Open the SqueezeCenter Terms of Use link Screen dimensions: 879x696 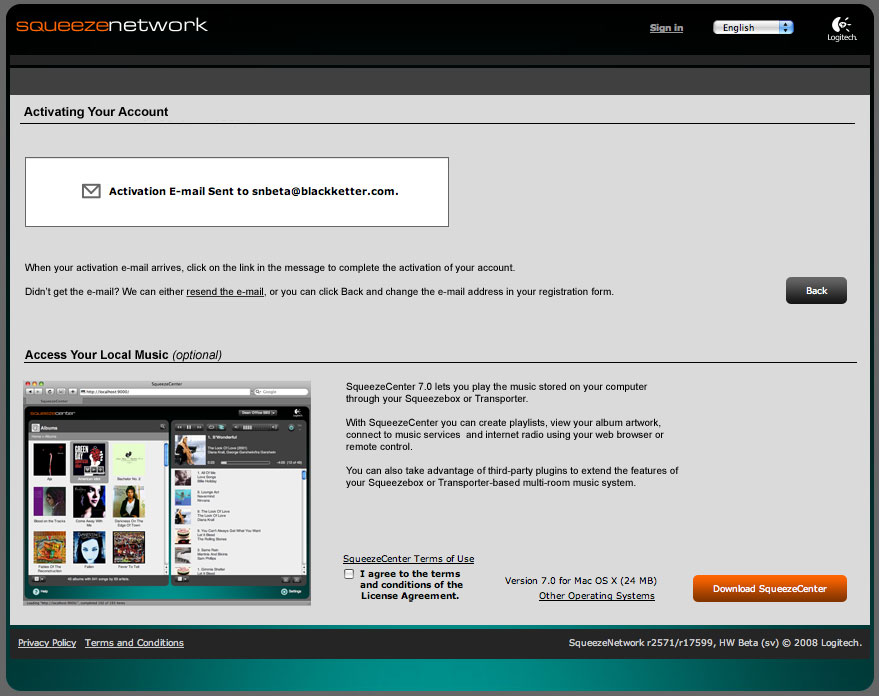pos(408,559)
